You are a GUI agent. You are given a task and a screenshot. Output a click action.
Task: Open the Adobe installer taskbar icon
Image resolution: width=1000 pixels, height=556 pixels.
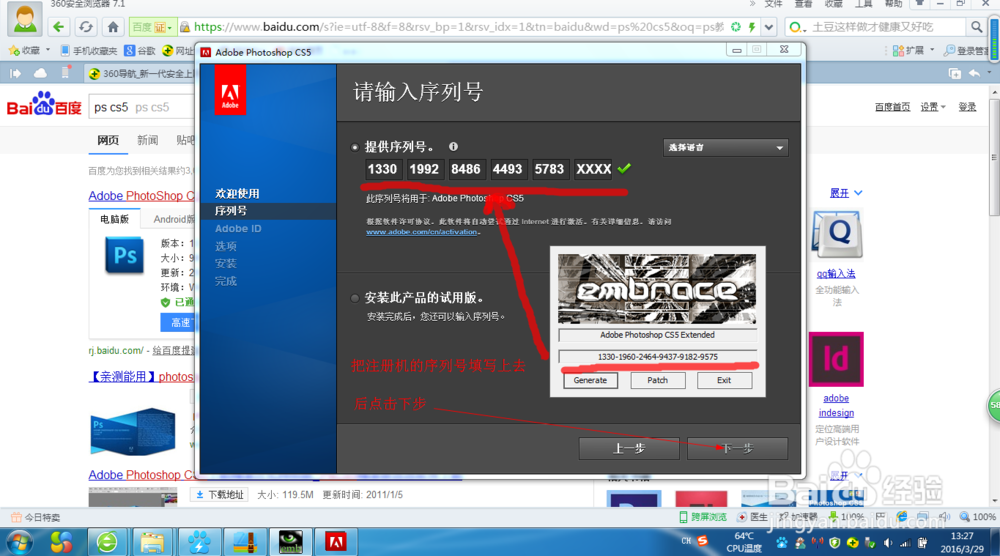pos(335,542)
